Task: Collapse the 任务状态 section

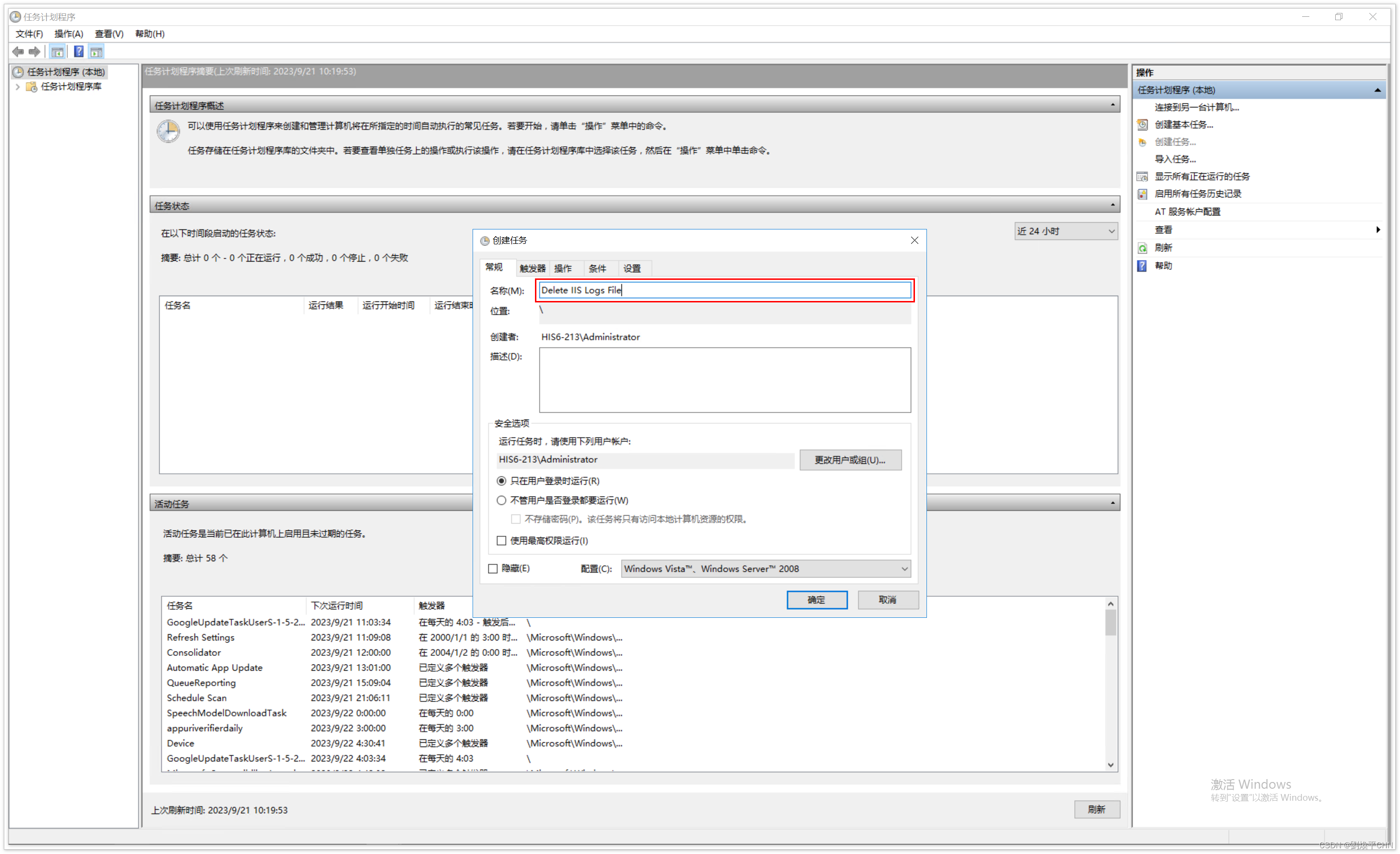Action: point(1113,205)
